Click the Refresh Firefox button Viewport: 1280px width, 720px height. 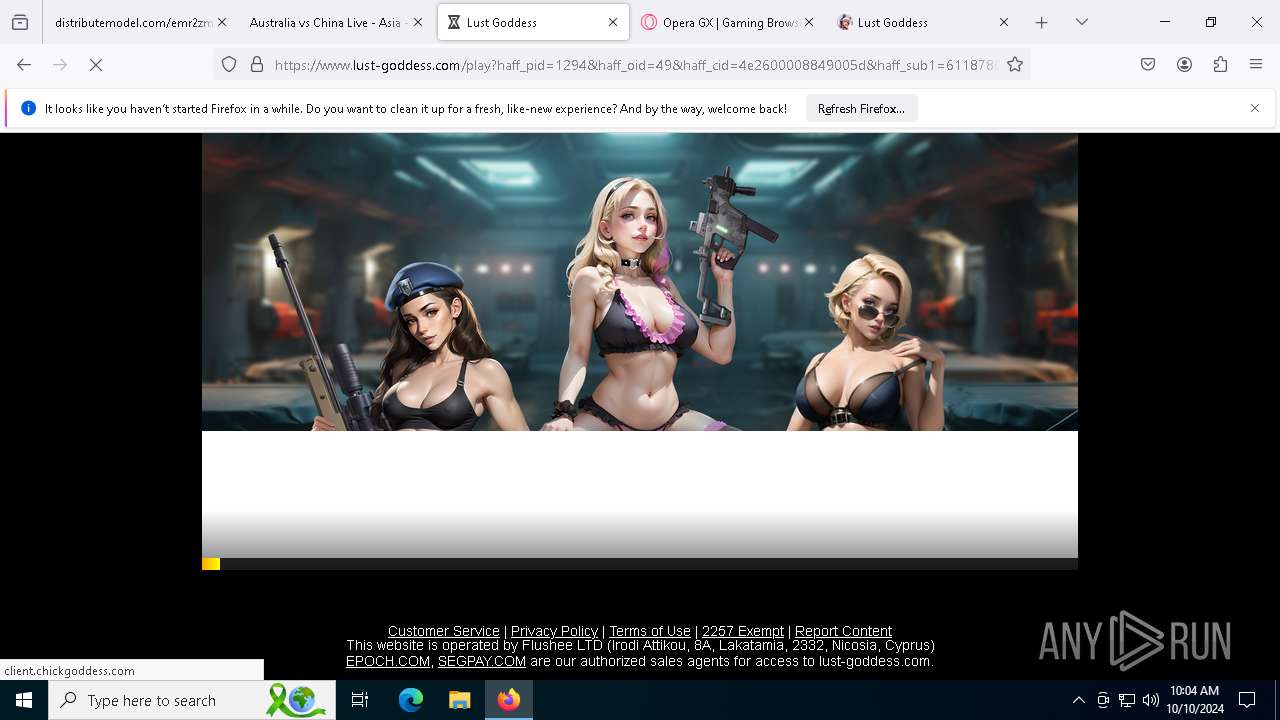pos(861,108)
